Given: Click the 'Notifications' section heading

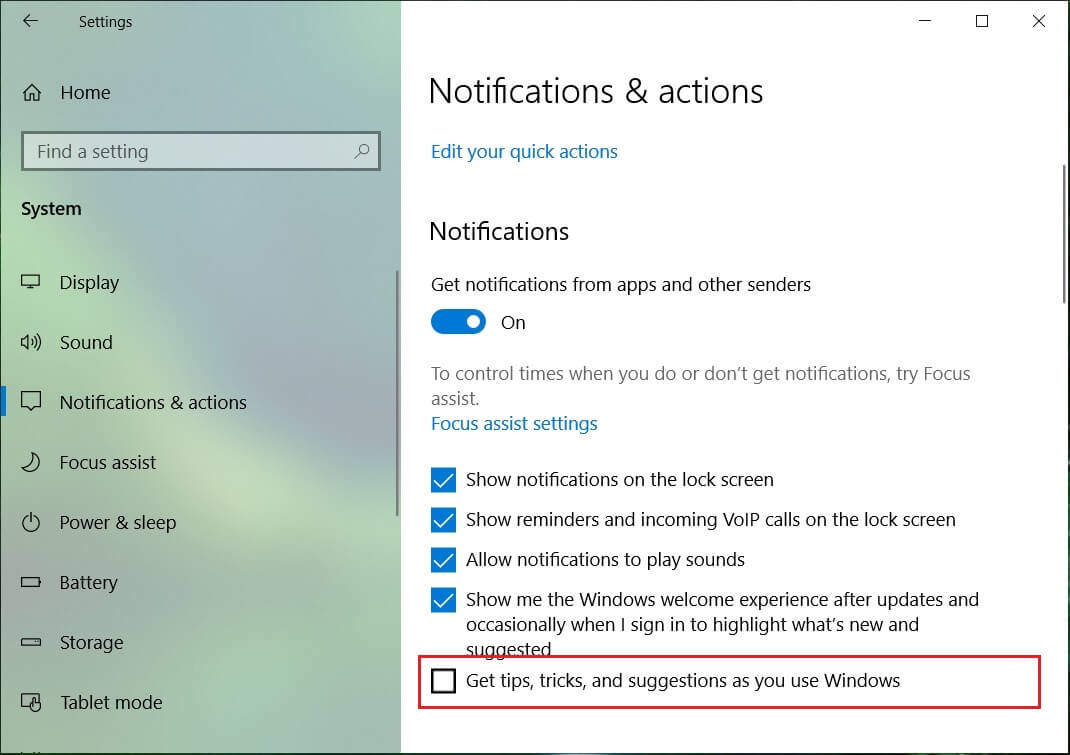Looking at the screenshot, I should pyautogui.click(x=499, y=231).
